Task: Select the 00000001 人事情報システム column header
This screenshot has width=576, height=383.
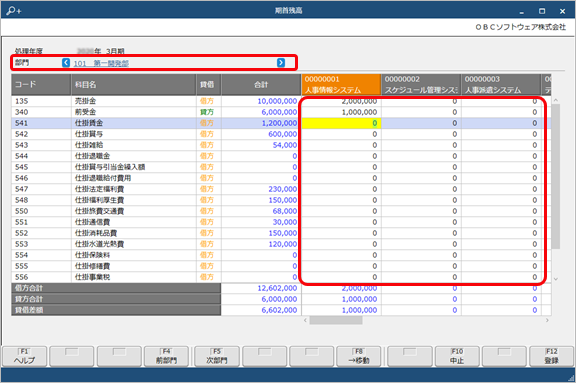Action: coord(341,84)
